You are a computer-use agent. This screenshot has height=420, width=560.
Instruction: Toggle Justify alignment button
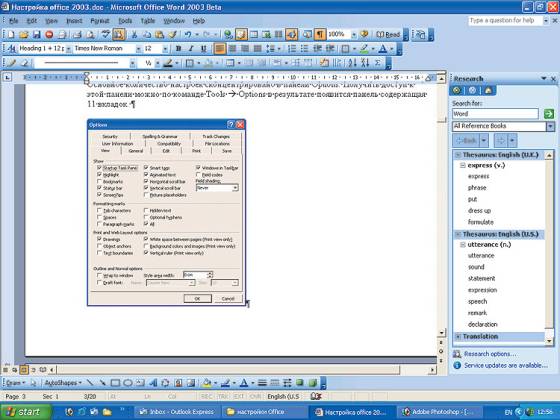[258, 49]
